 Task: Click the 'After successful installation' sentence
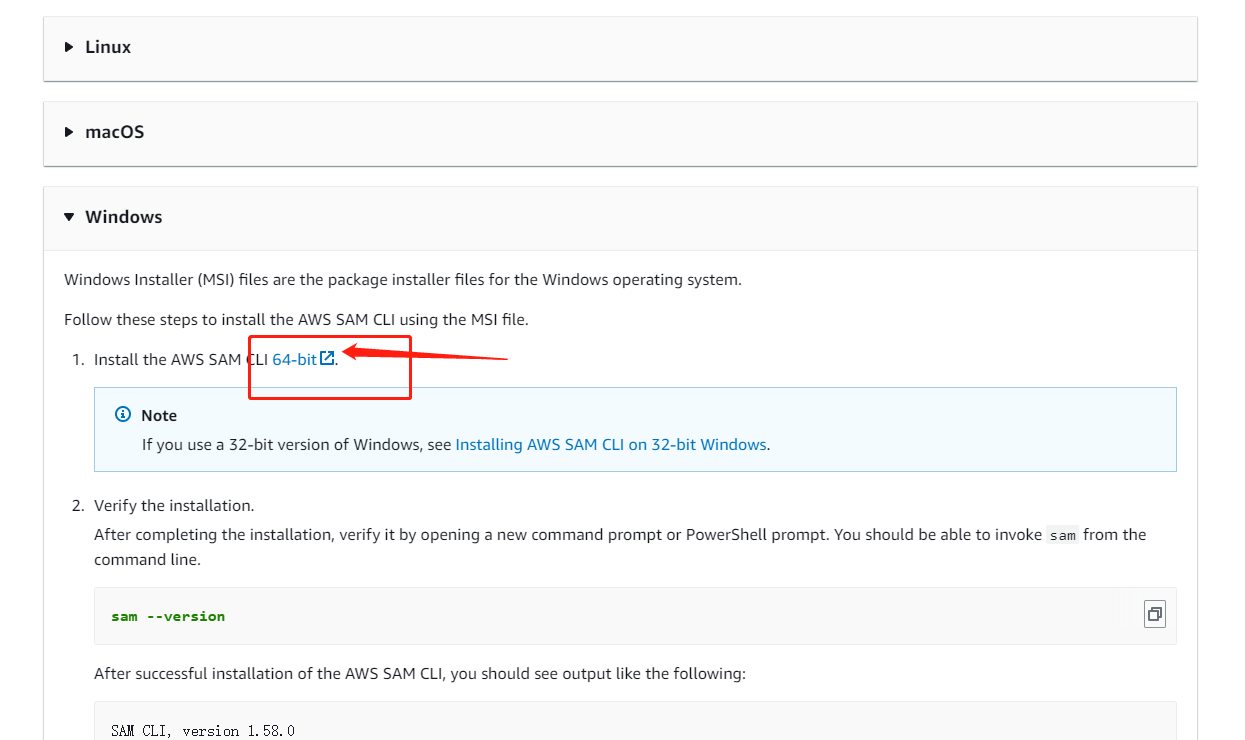(419, 673)
